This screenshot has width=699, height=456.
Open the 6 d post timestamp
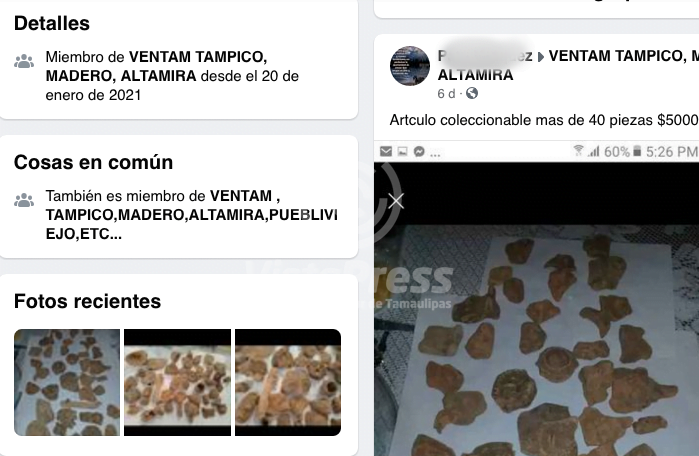coord(446,94)
